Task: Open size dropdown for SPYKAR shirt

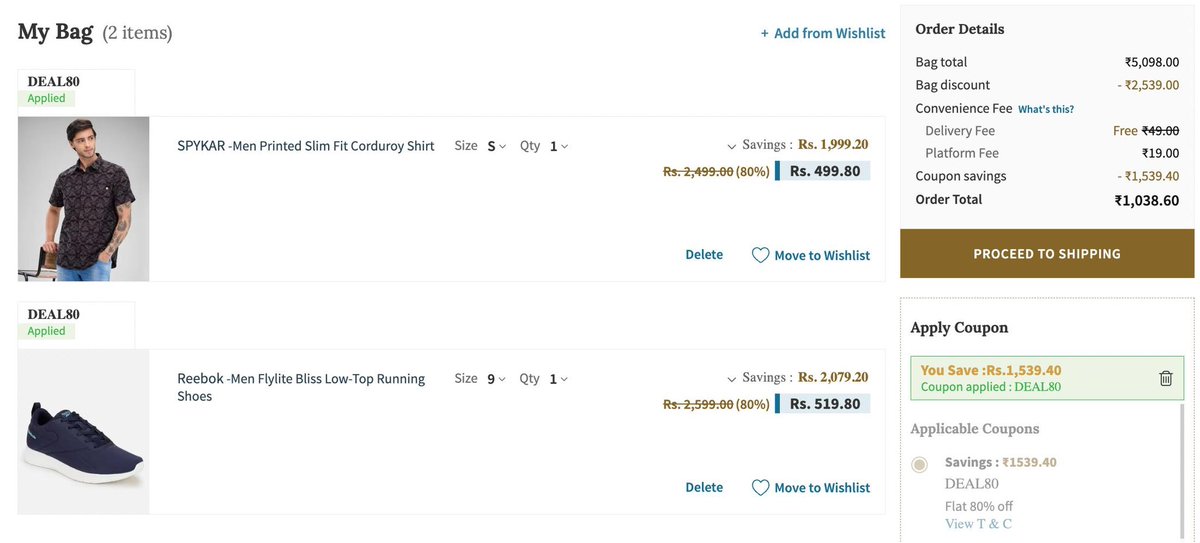Action: tap(496, 146)
